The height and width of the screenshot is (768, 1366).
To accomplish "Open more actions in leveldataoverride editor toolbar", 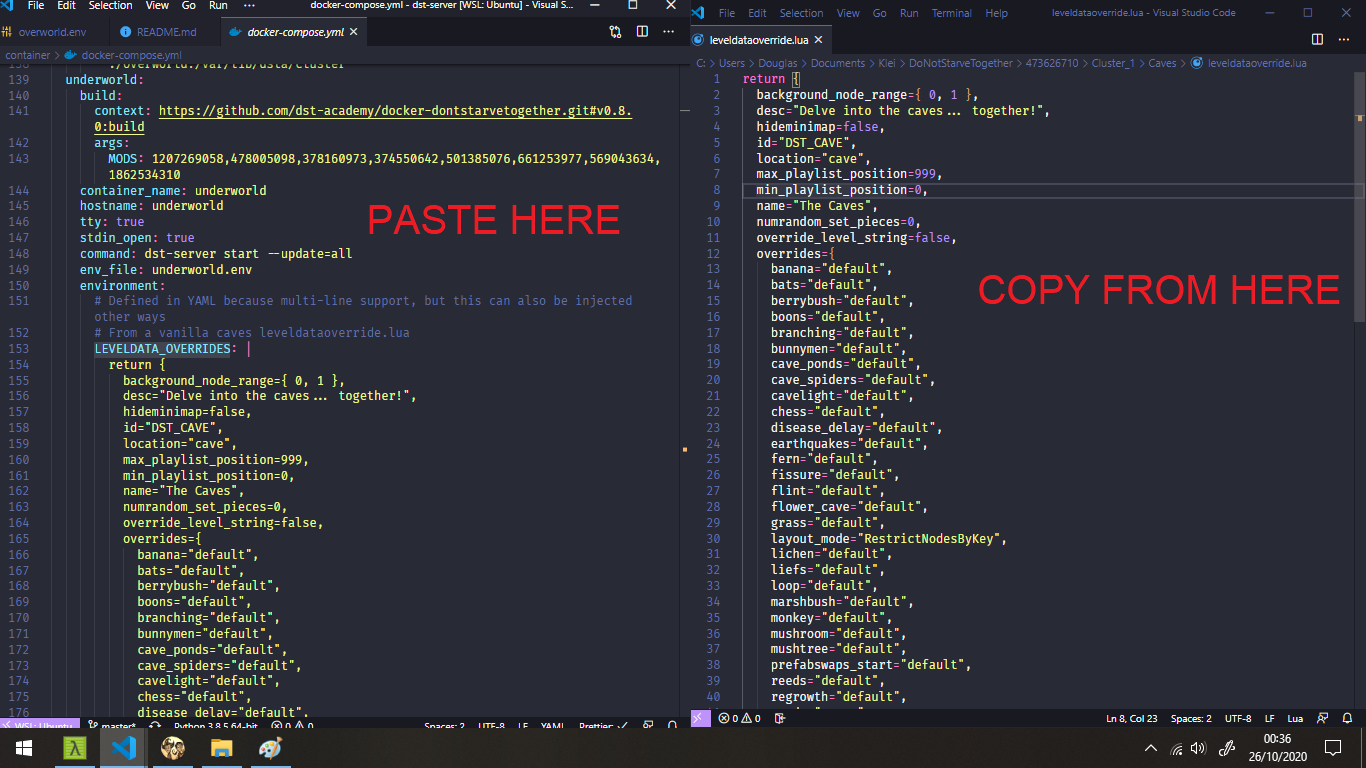I will pyautogui.click(x=1345, y=40).
